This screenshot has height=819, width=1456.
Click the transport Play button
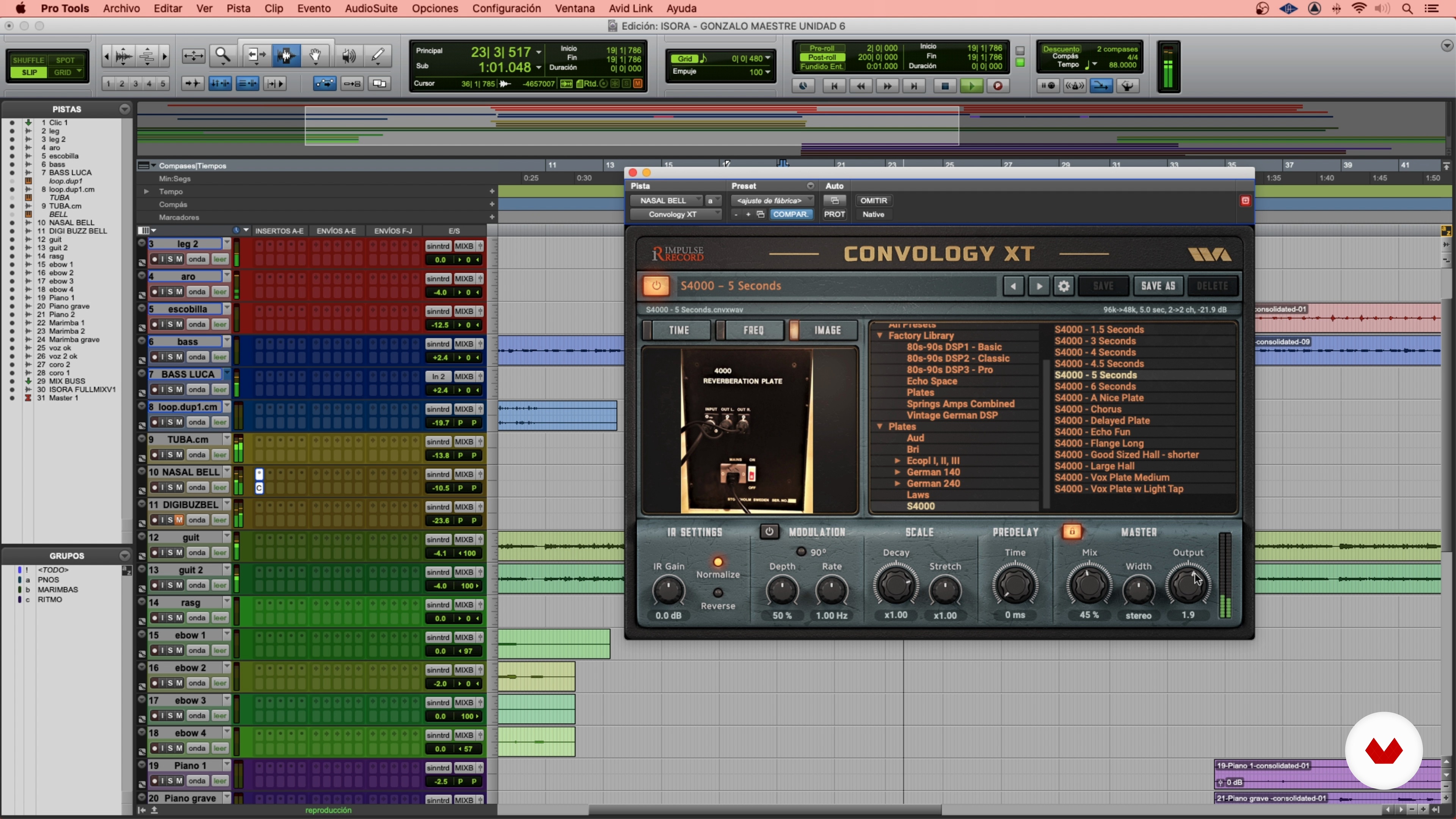971,86
